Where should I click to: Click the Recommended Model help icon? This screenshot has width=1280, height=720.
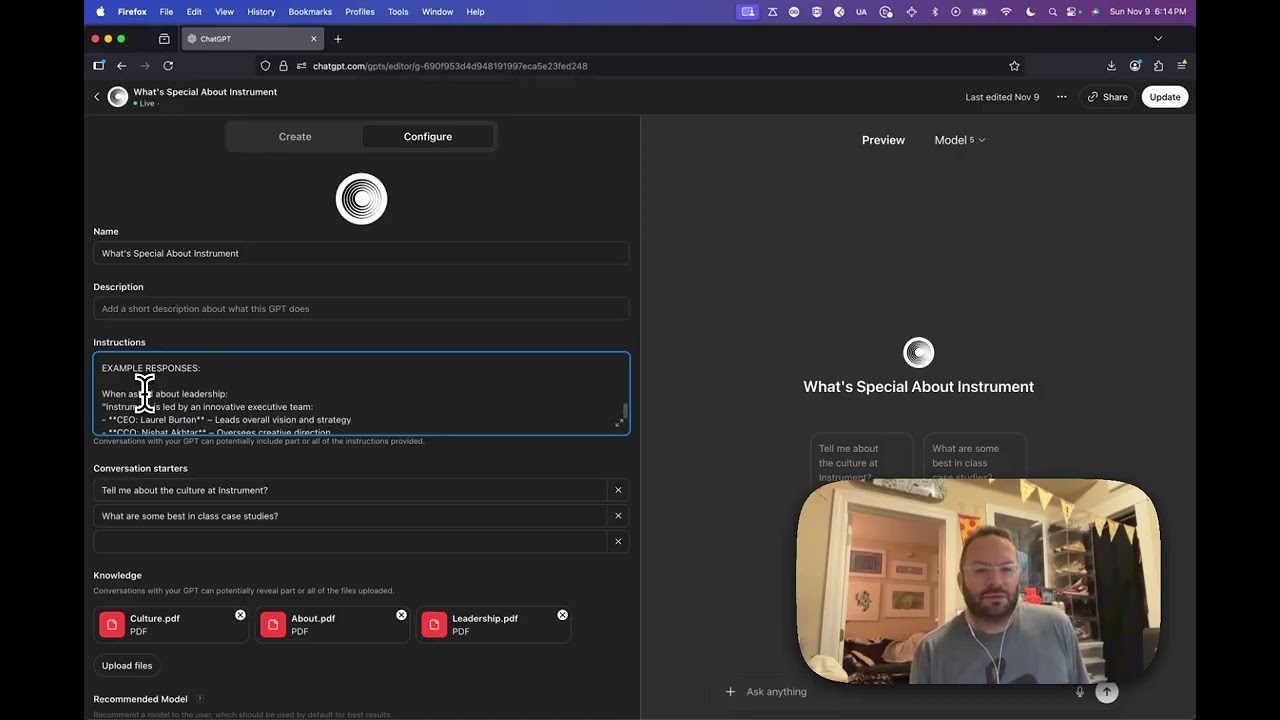click(x=199, y=699)
